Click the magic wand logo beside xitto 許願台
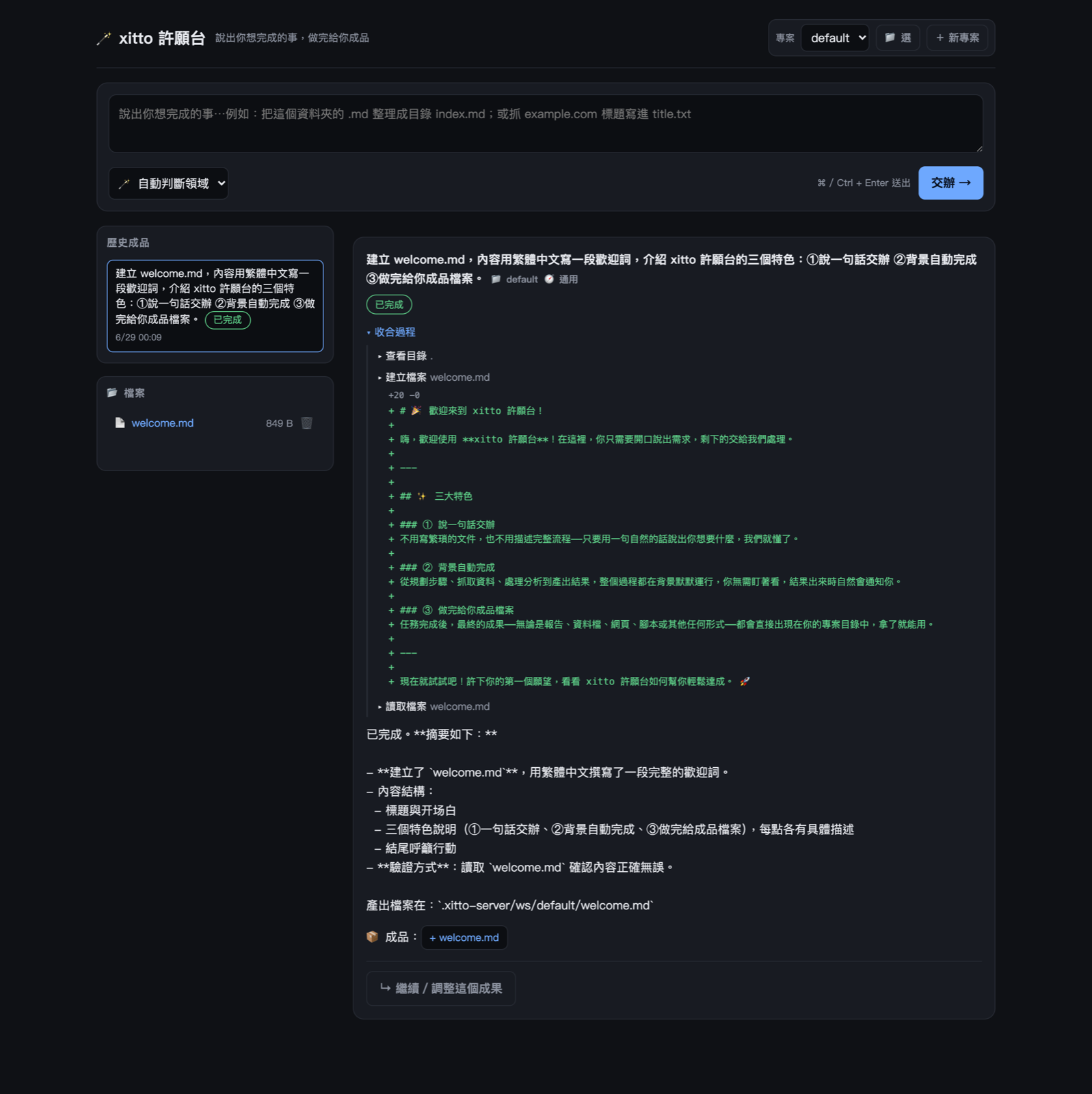This screenshot has width=1092, height=1094. [104, 38]
